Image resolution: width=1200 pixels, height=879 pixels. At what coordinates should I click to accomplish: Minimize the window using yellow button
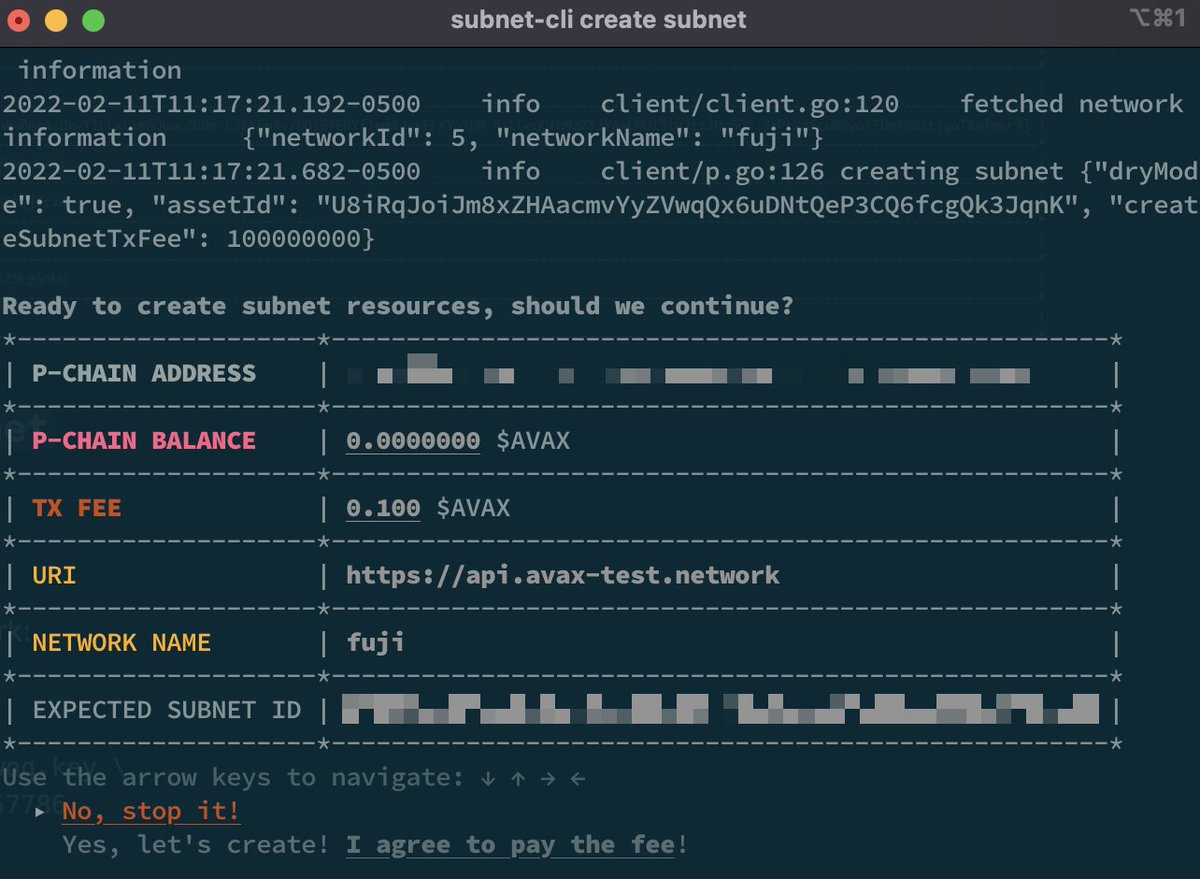(56, 19)
